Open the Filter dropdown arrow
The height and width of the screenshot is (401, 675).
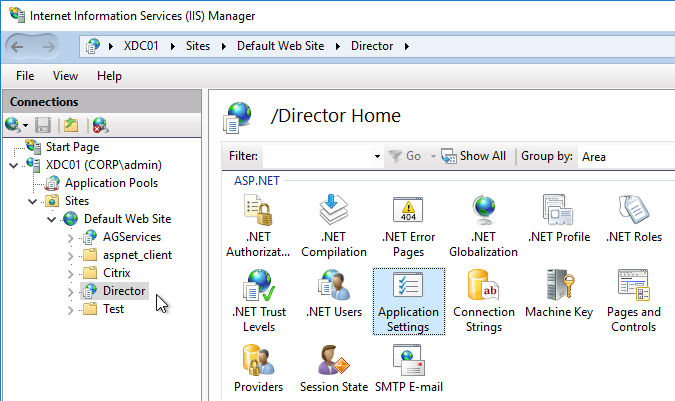click(x=377, y=156)
